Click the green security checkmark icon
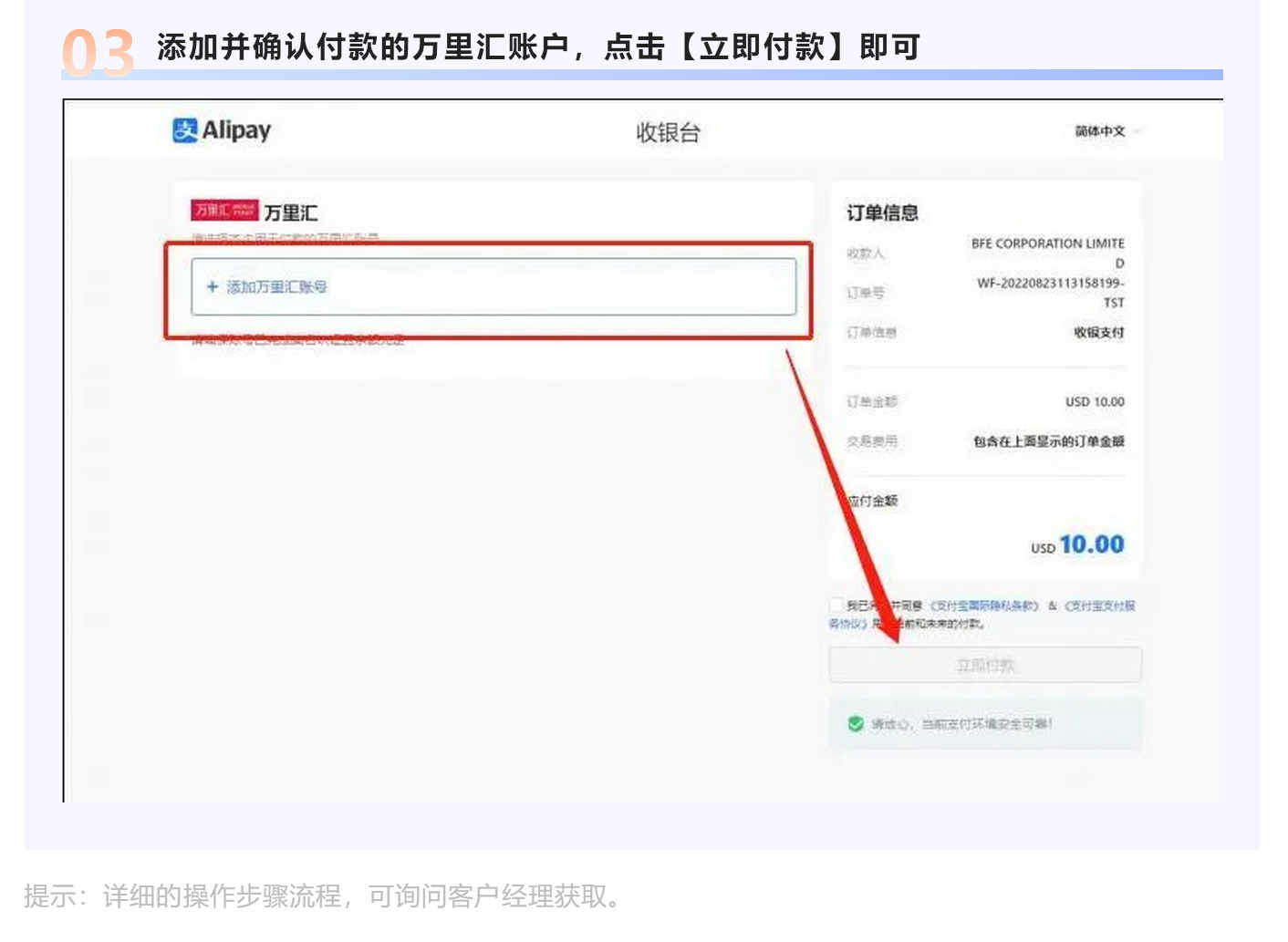The width and height of the screenshot is (1288, 942). click(x=855, y=724)
